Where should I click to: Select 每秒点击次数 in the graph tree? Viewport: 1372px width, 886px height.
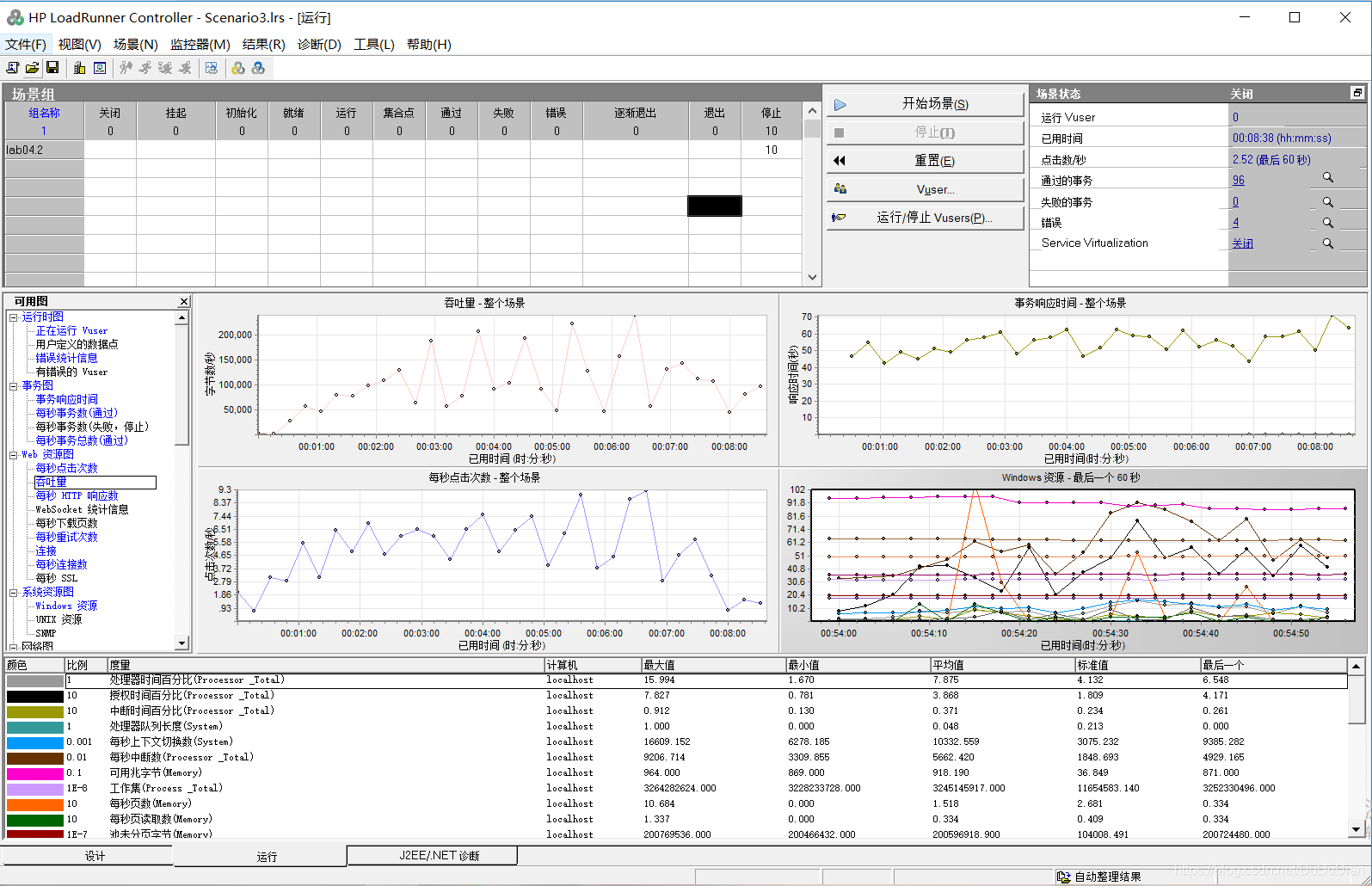coord(66,469)
